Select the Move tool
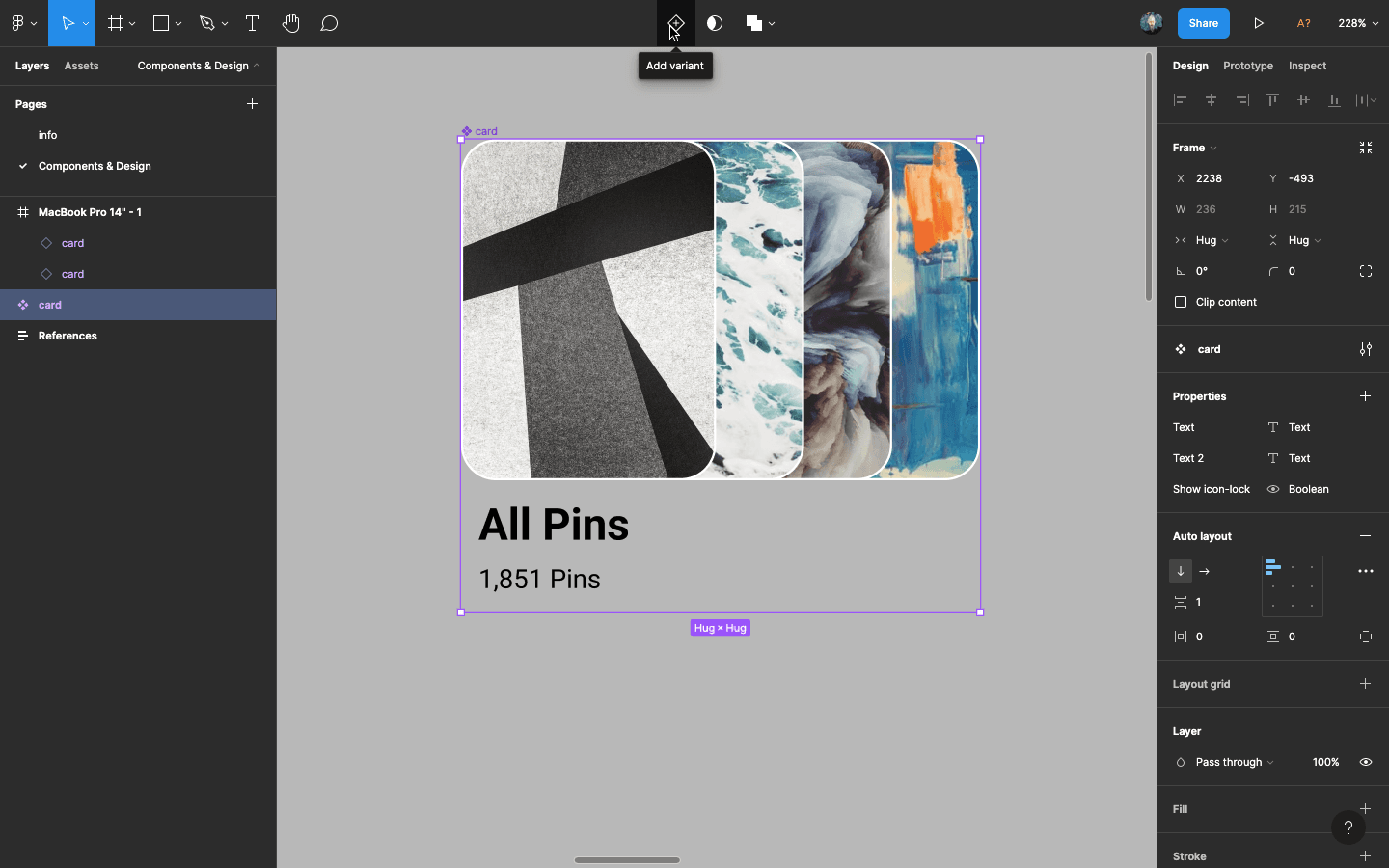The width and height of the screenshot is (1389, 868). coord(68,23)
